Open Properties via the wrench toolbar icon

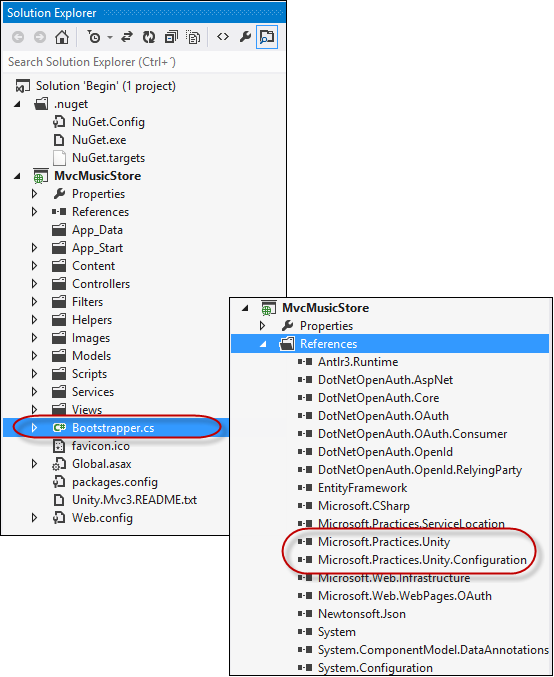pyautogui.click(x=245, y=38)
